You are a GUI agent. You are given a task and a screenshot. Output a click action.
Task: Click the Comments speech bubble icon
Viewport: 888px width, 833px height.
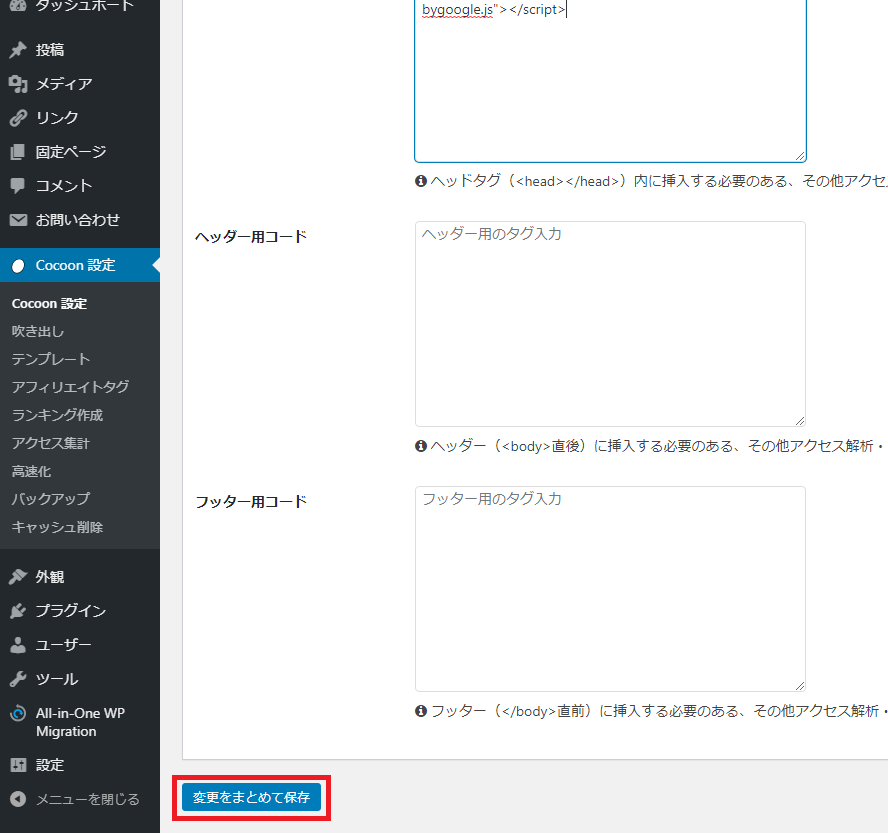tap(18, 186)
